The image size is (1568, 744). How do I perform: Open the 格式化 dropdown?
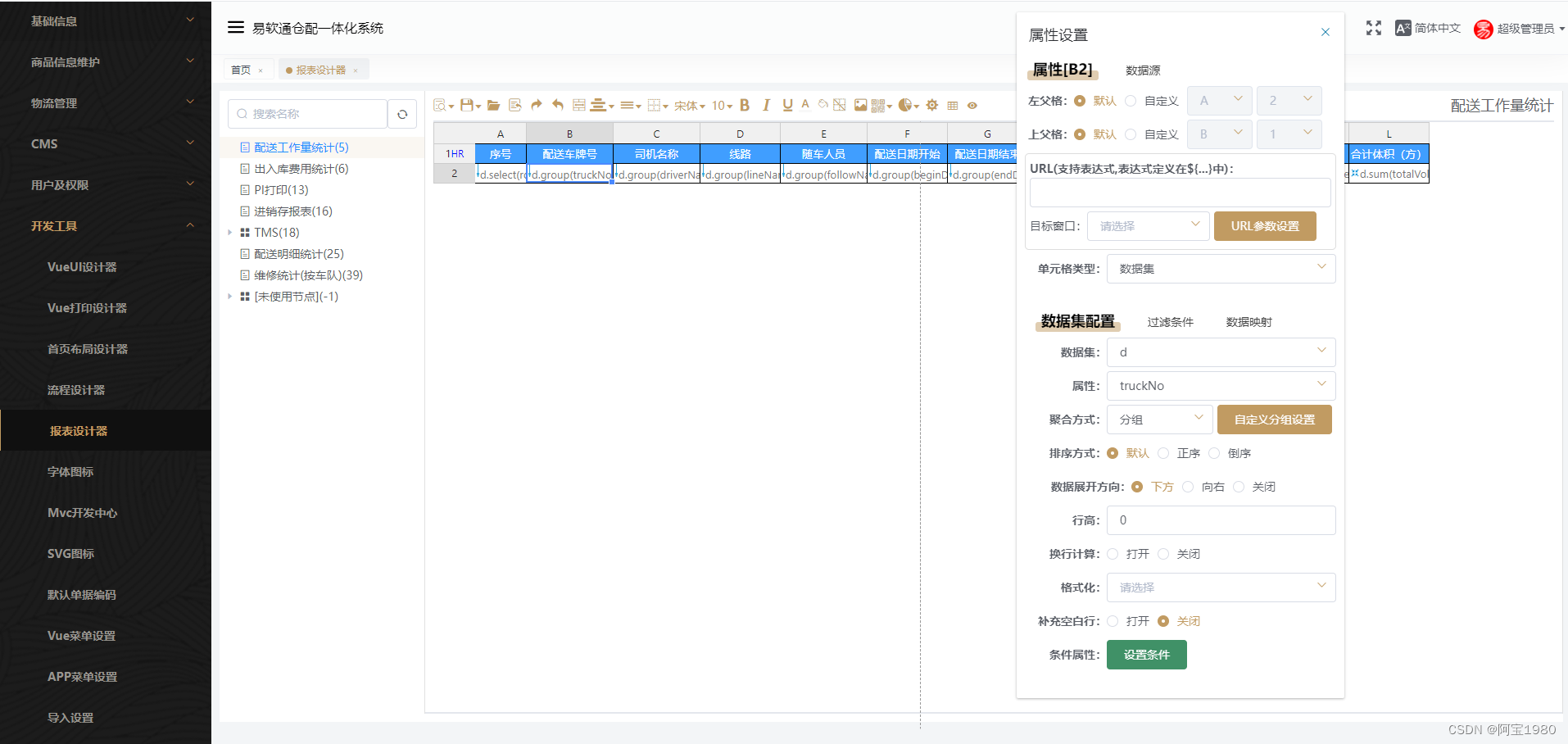click(x=1221, y=587)
